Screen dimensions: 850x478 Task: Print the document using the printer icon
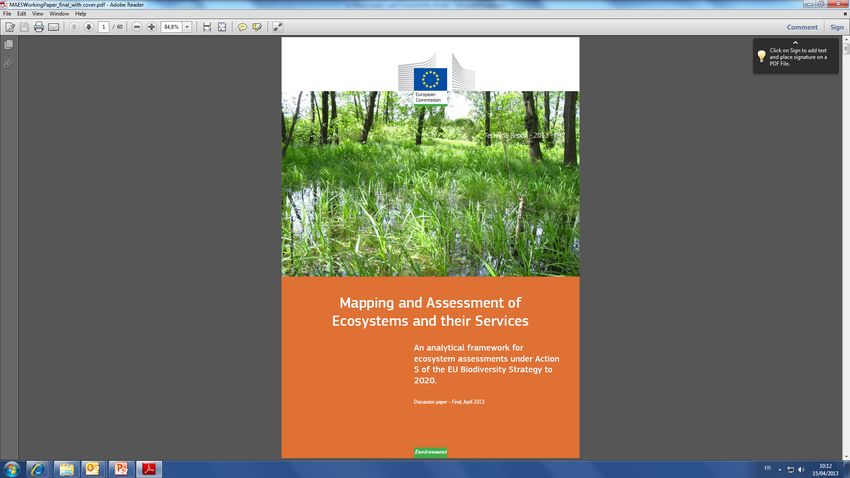(38, 27)
